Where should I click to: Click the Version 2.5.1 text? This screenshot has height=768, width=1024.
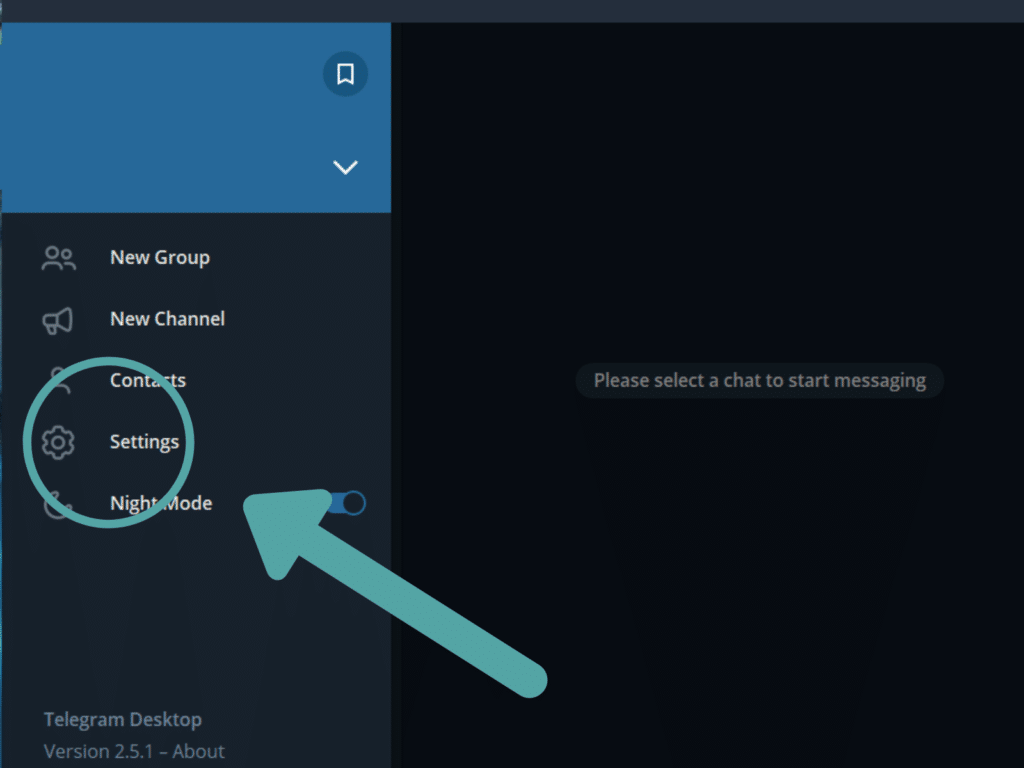[x=98, y=751]
